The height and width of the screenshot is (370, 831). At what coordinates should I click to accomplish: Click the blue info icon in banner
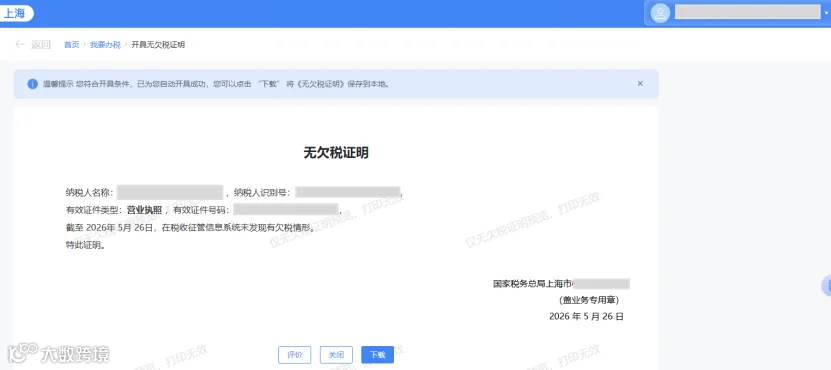33,84
